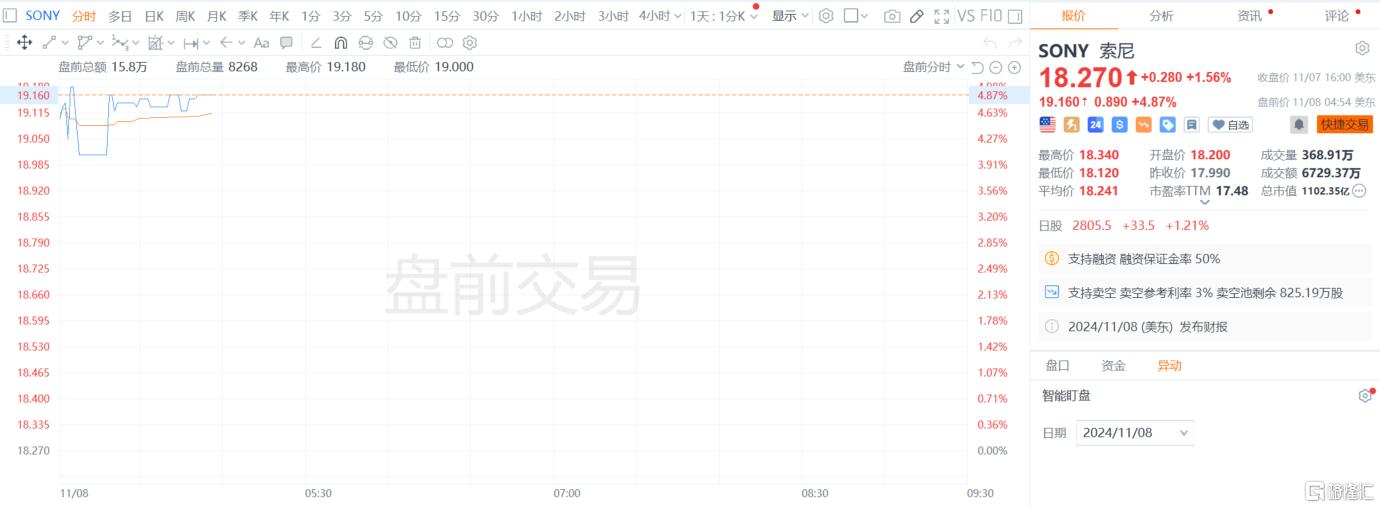Screen dimensions: 1380x508
Task: Select the 30分 timeframe
Action: tap(485, 16)
